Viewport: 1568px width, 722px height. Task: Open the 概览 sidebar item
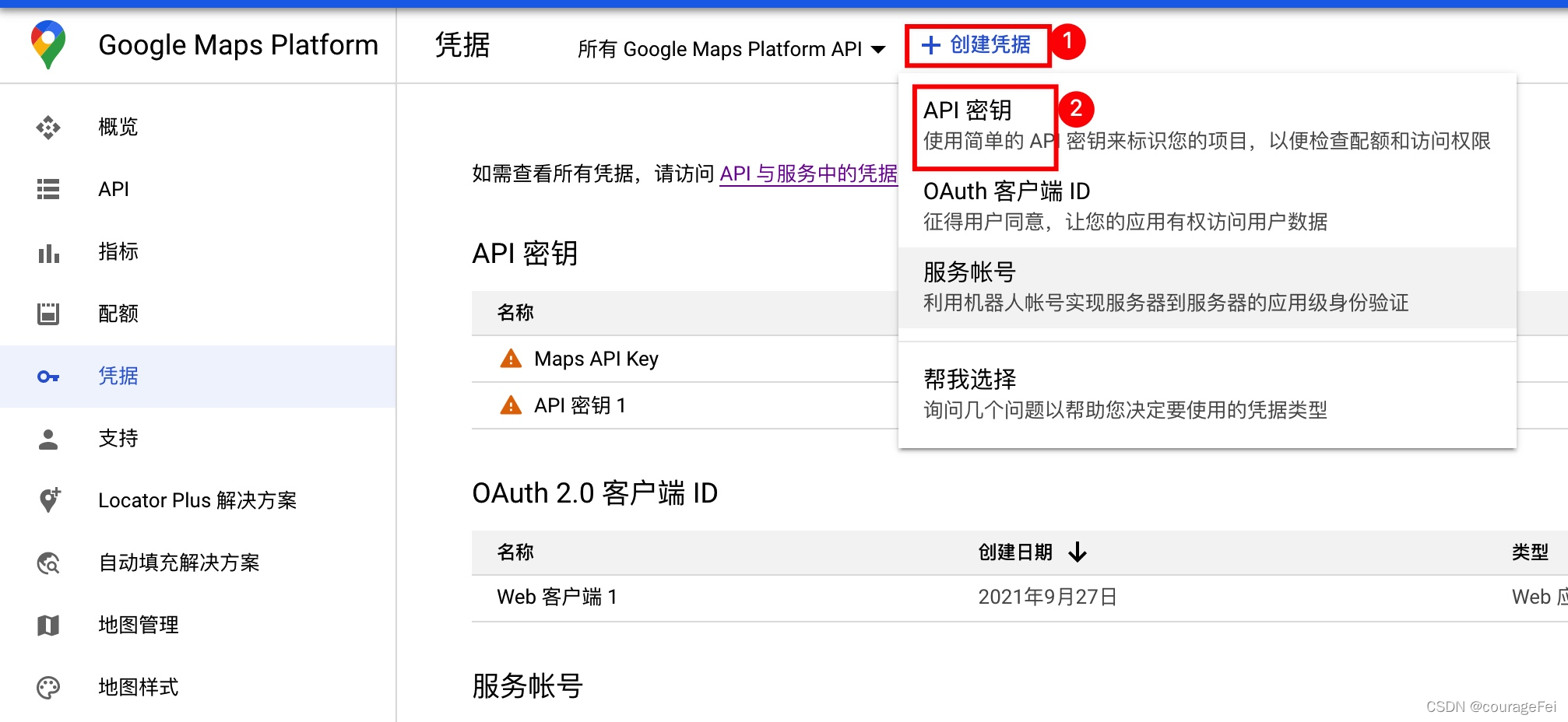198,127
